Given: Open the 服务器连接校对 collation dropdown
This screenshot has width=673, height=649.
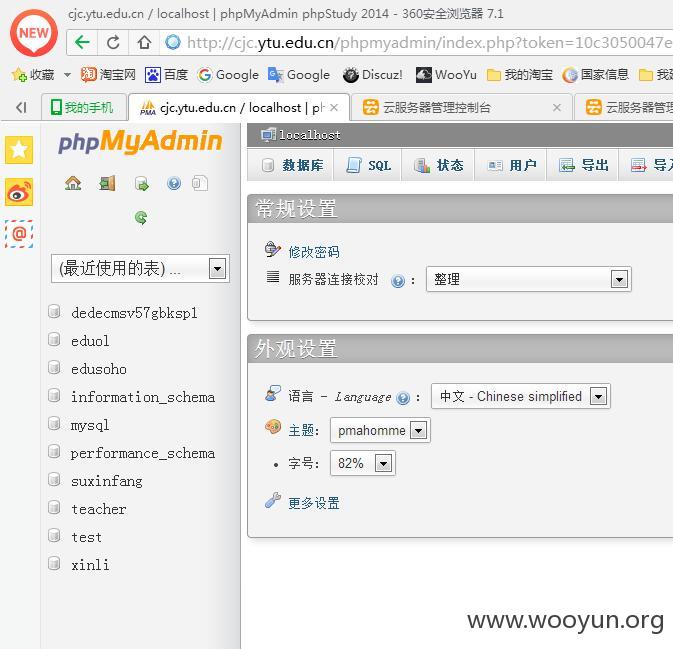Looking at the screenshot, I should point(529,279).
